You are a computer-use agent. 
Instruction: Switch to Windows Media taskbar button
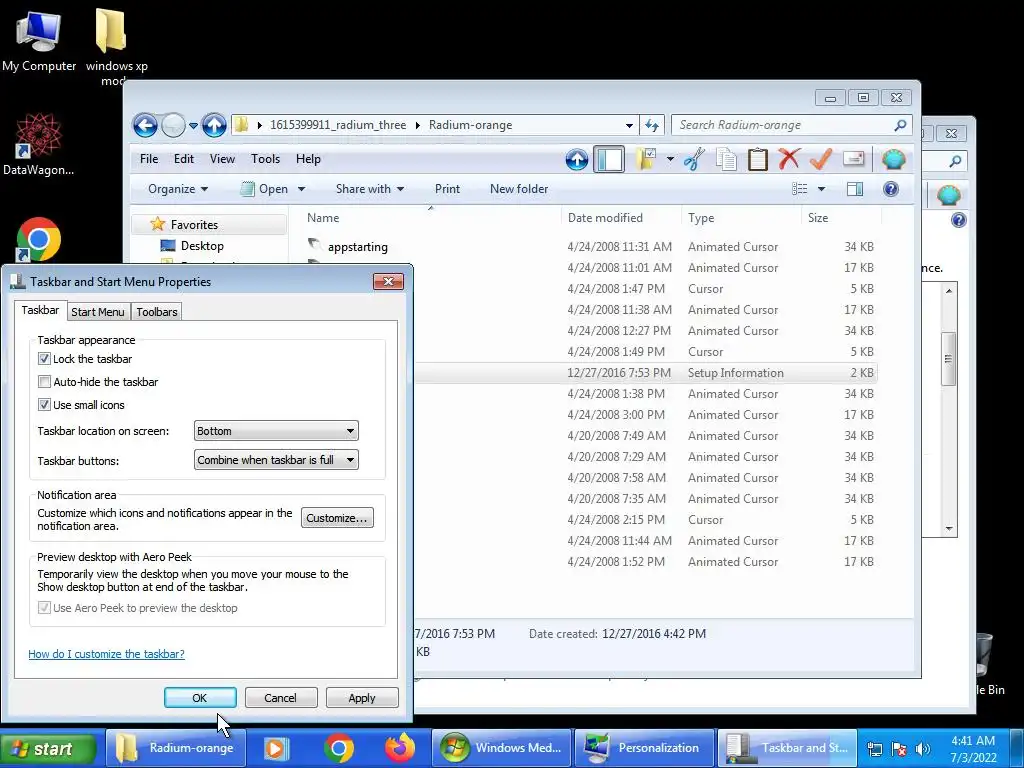coord(502,748)
